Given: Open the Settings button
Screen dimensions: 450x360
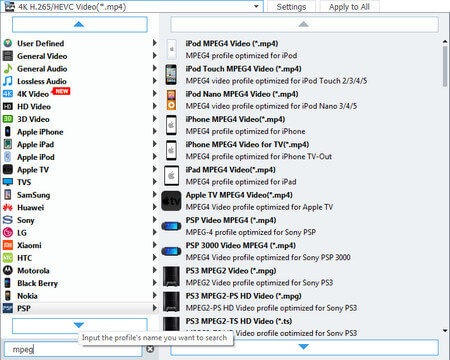Looking at the screenshot, I should [x=291, y=7].
